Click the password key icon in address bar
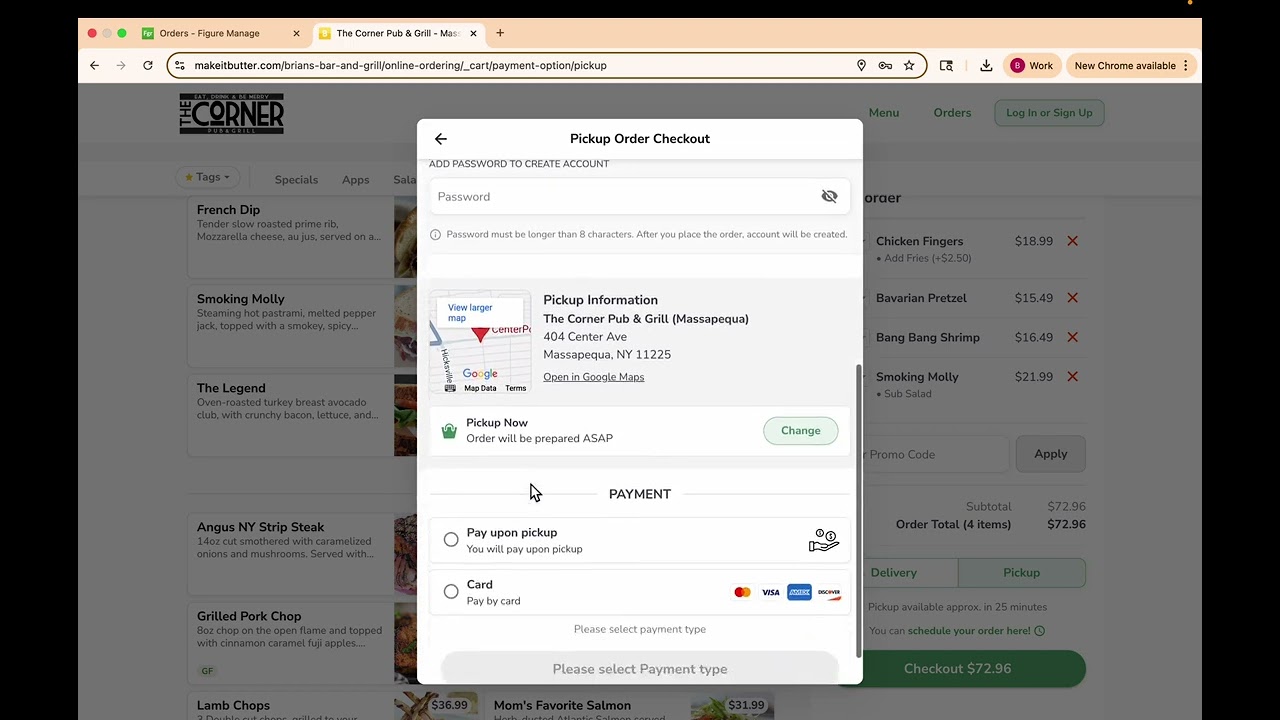The height and width of the screenshot is (720, 1280). 885,65
